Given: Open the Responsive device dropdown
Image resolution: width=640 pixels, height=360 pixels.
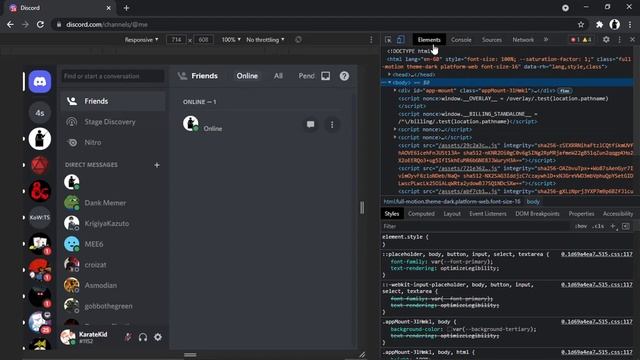Looking at the screenshot, I should 141,40.
